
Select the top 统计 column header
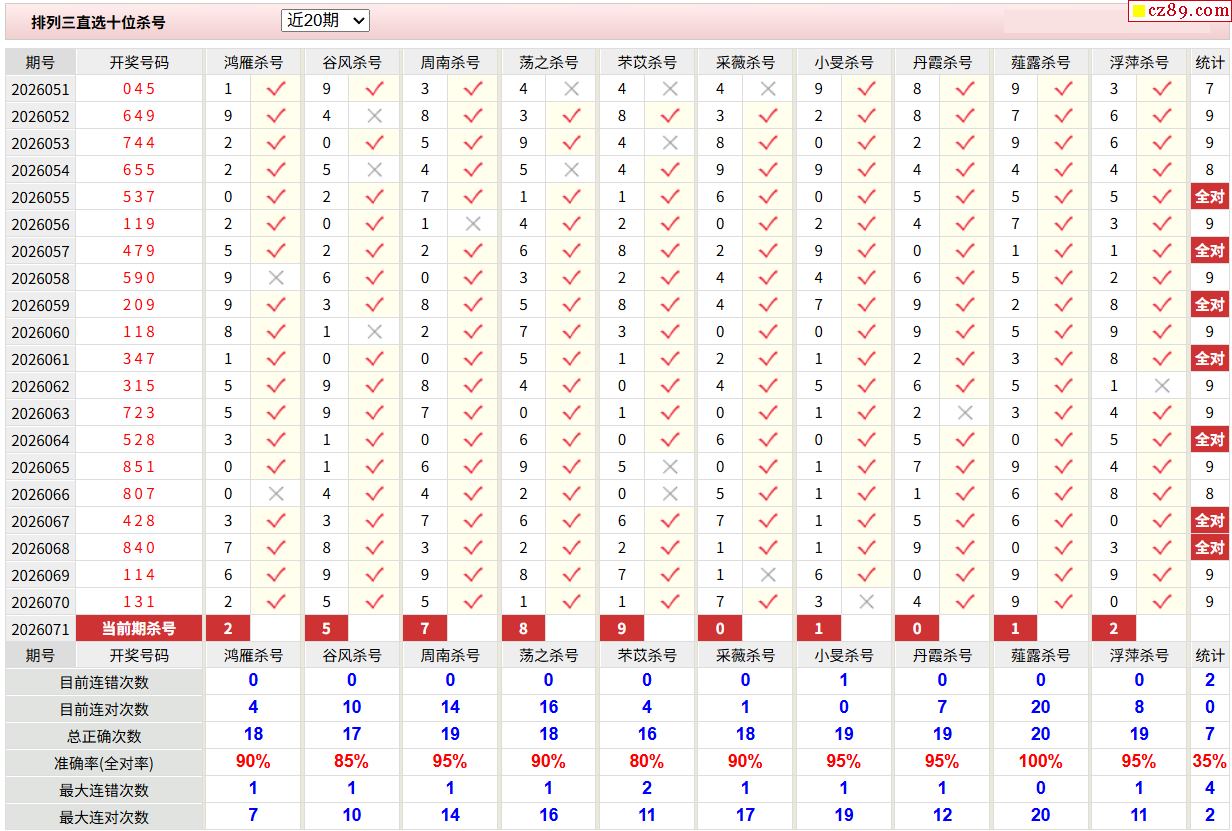pos(1209,62)
